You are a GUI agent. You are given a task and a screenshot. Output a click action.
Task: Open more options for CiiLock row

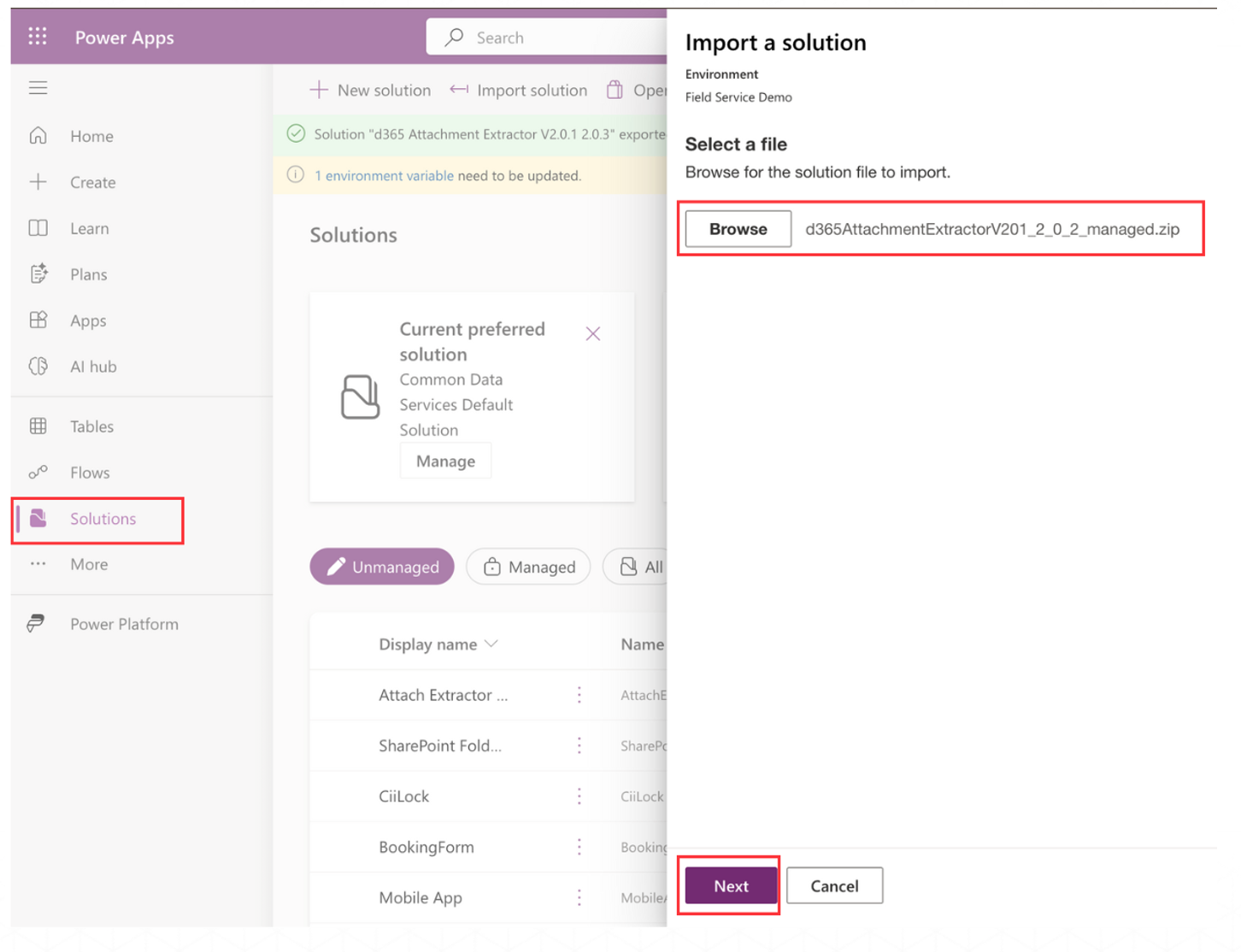pos(579,796)
